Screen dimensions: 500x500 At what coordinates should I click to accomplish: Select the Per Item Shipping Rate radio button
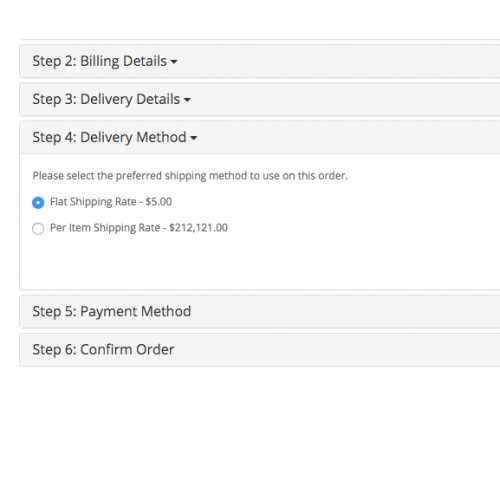38,229
